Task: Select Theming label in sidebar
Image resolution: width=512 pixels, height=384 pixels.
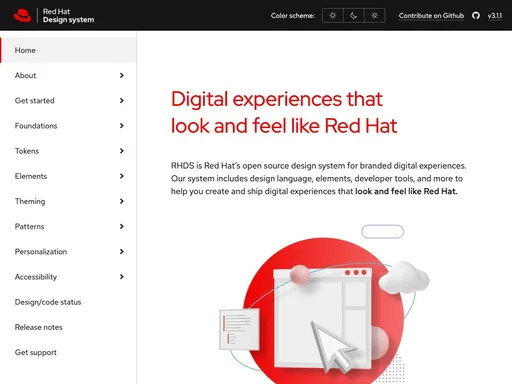Action: point(30,201)
